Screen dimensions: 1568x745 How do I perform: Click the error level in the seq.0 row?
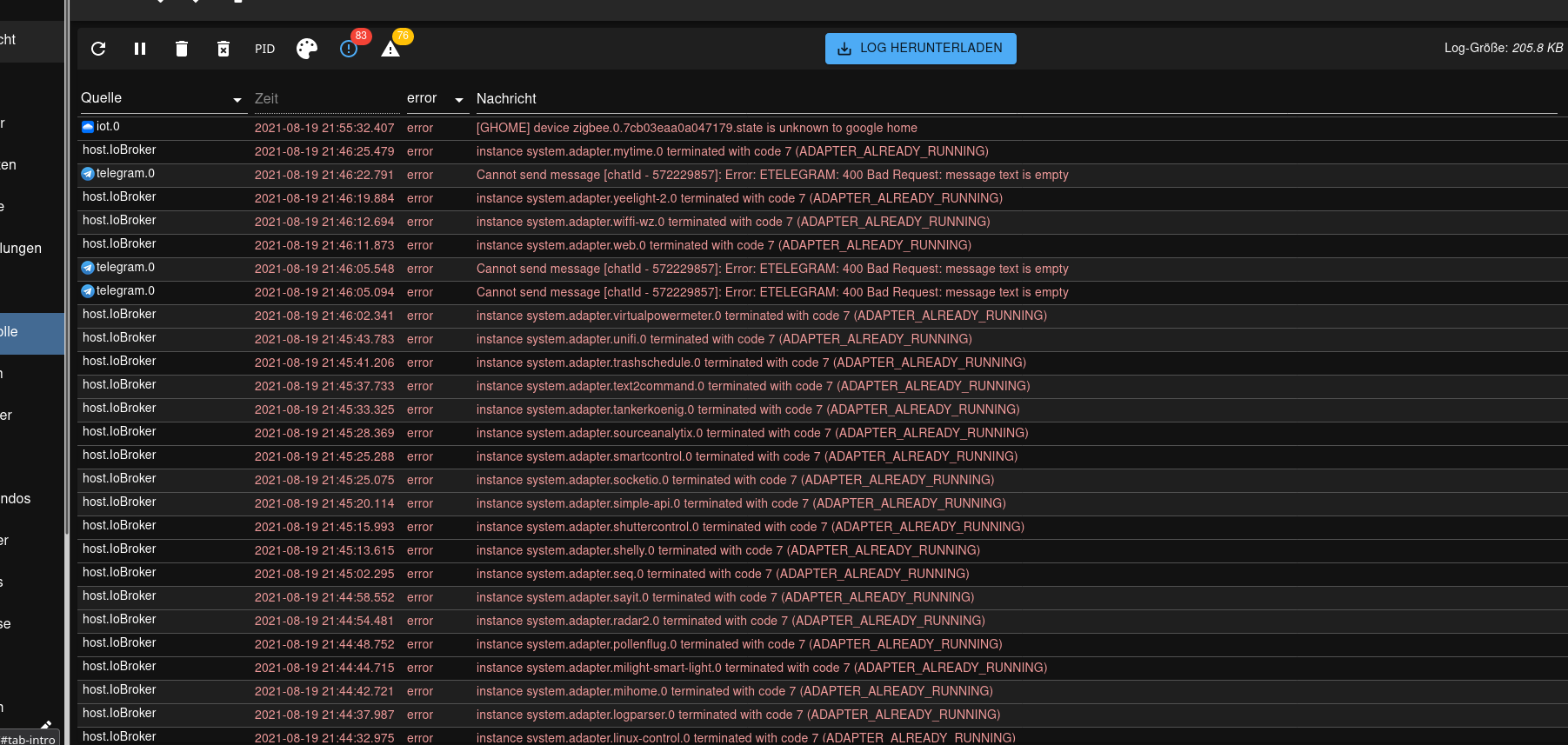tap(420, 574)
